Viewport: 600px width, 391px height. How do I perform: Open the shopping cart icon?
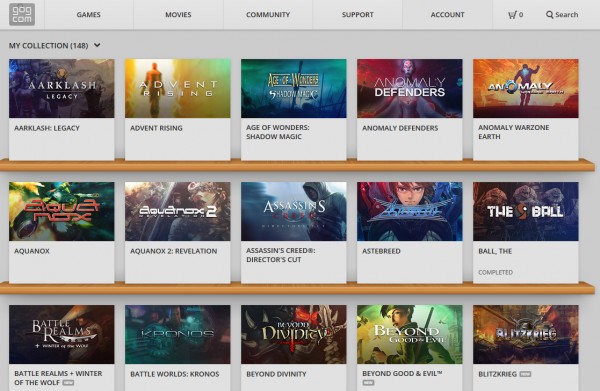[512, 15]
